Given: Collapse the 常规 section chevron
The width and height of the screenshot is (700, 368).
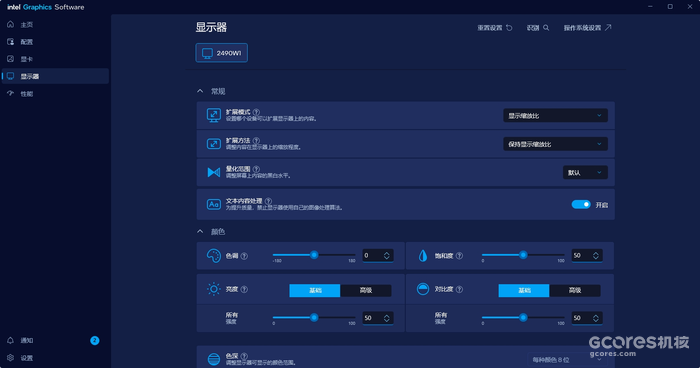Looking at the screenshot, I should pos(200,91).
